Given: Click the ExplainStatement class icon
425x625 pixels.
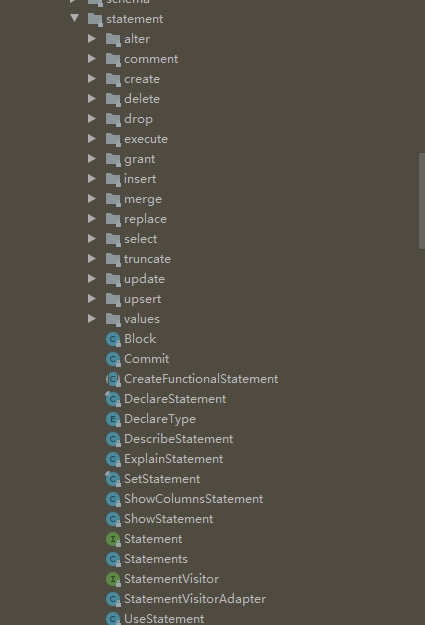Looking at the screenshot, I should (x=113, y=459).
